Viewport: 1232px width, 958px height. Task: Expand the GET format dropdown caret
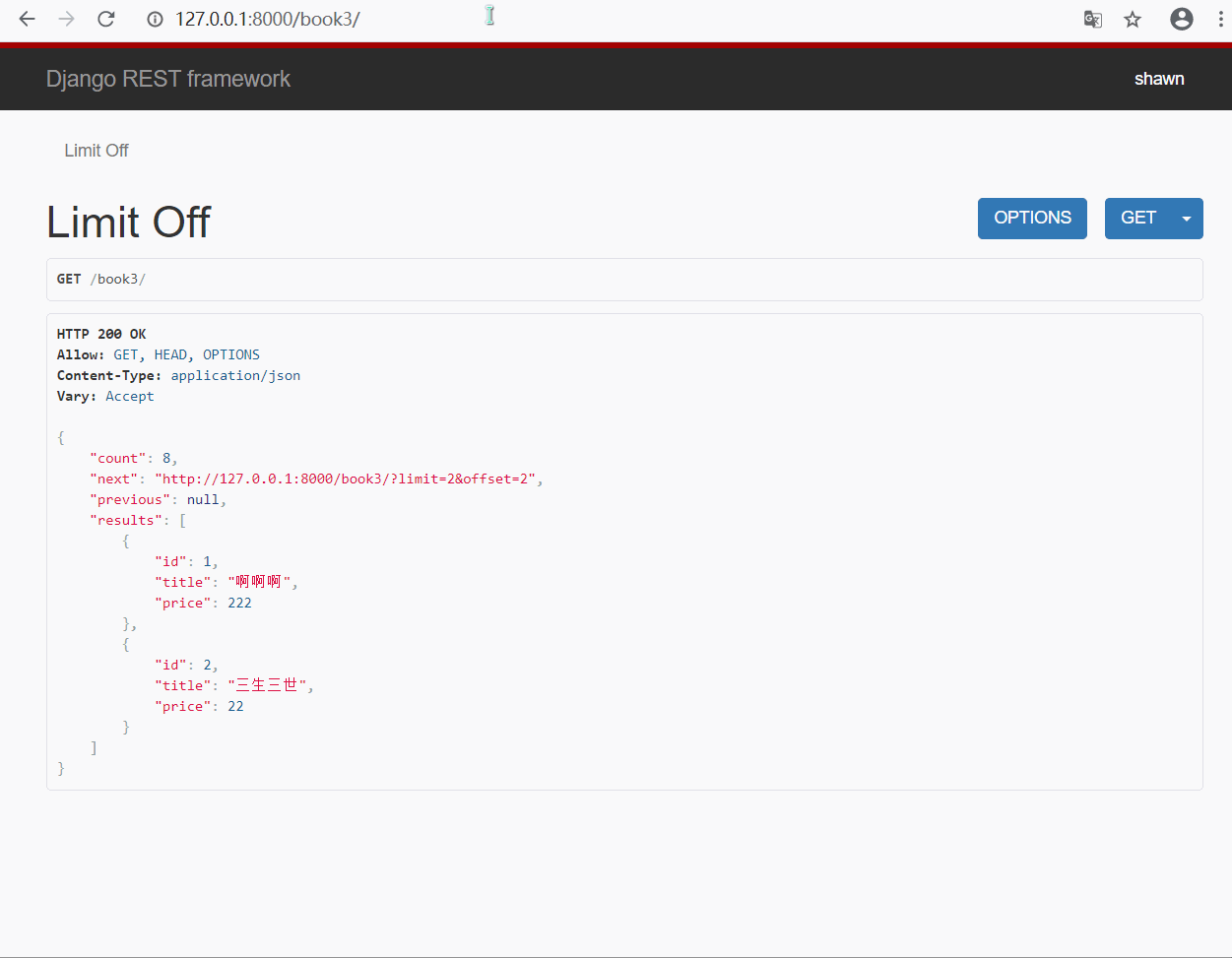[x=1187, y=219]
